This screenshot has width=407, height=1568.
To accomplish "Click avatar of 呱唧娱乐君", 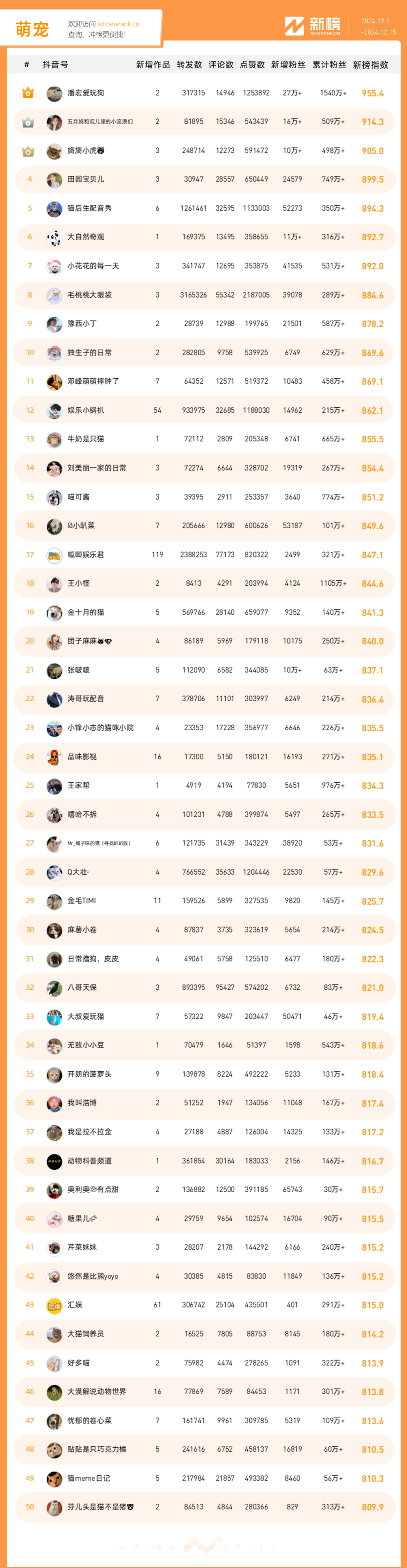I will coord(54,555).
